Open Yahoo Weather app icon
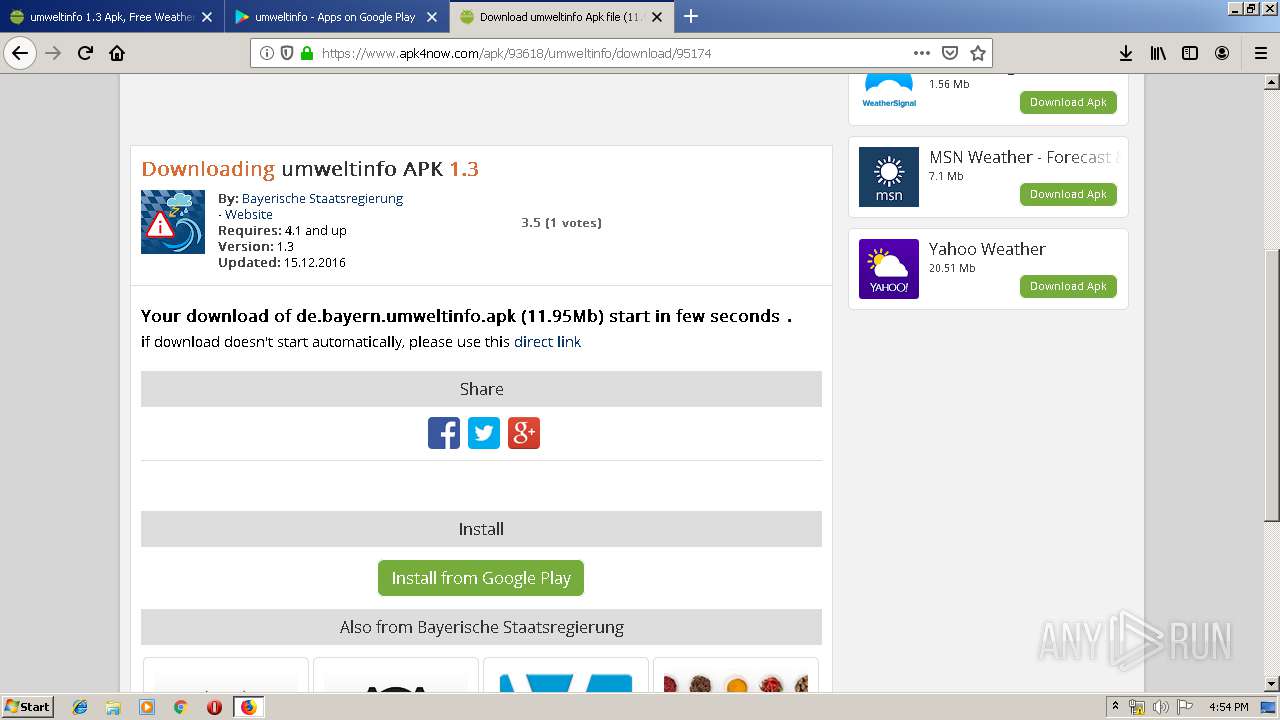Image resolution: width=1280 pixels, height=720 pixels. [889, 269]
